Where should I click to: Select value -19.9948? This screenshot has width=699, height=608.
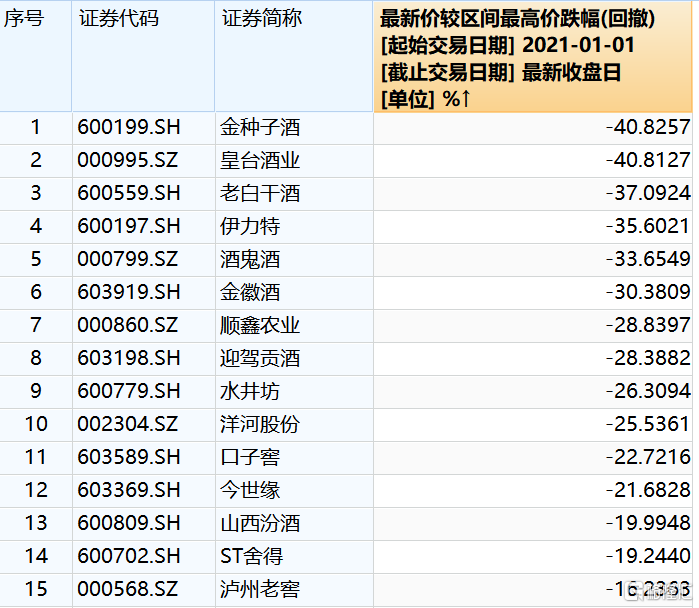648,523
